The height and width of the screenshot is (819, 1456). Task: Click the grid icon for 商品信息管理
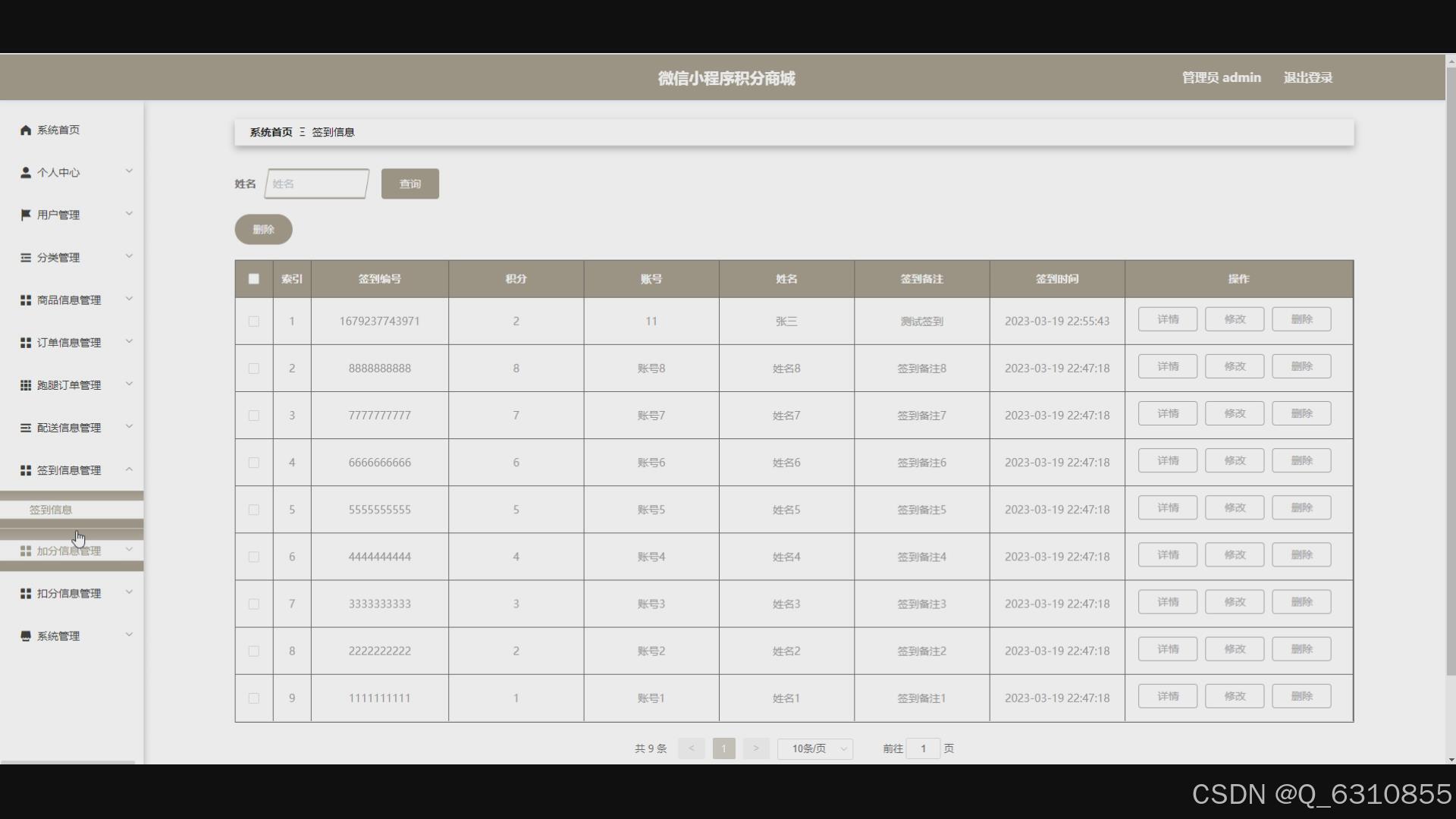point(26,300)
